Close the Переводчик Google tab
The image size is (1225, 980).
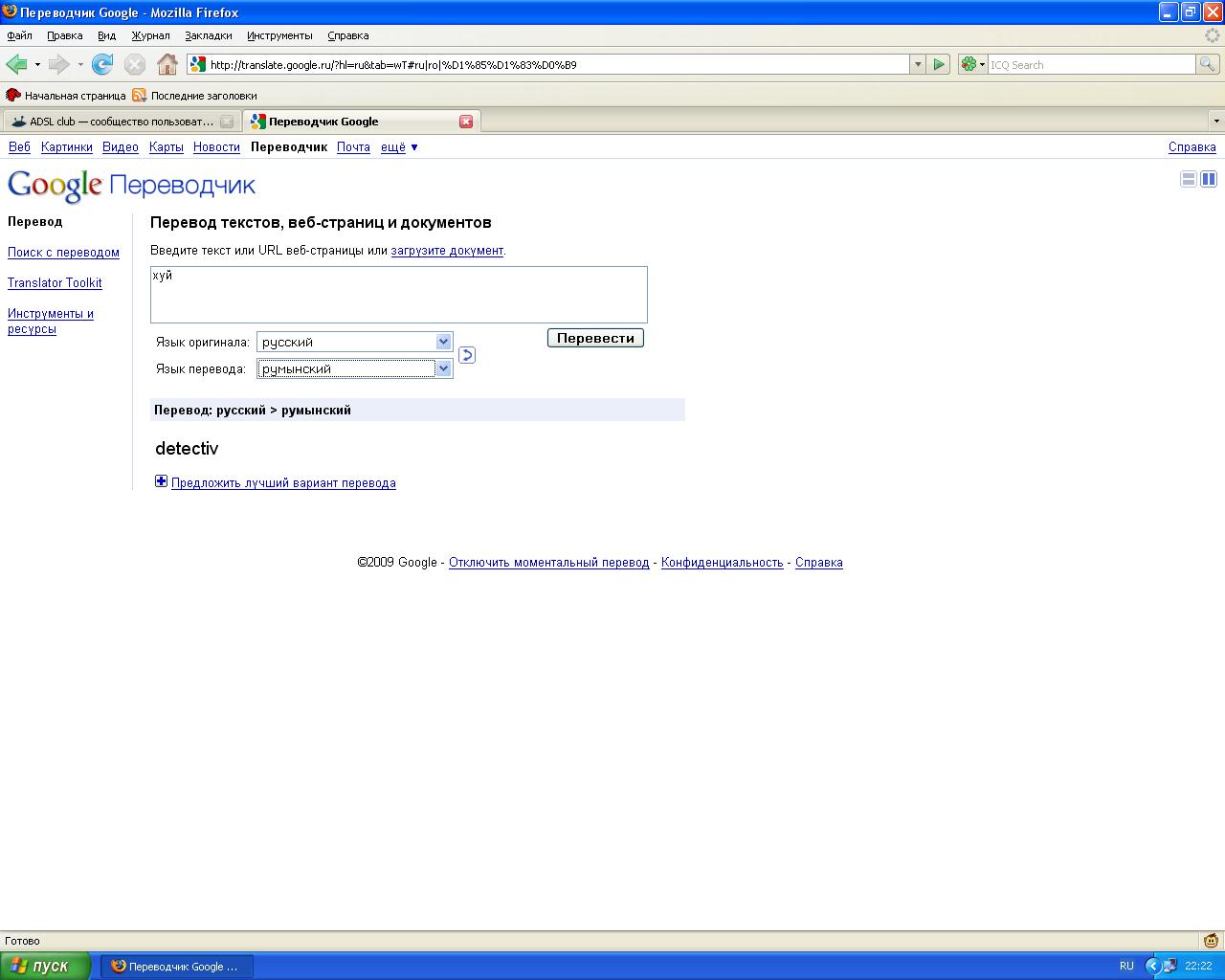[x=466, y=122]
